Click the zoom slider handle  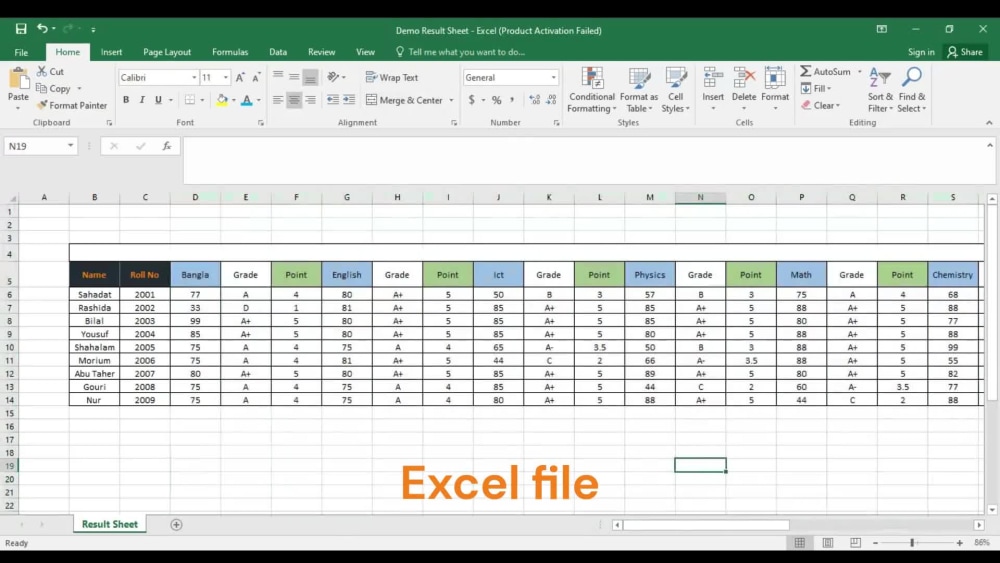912,543
